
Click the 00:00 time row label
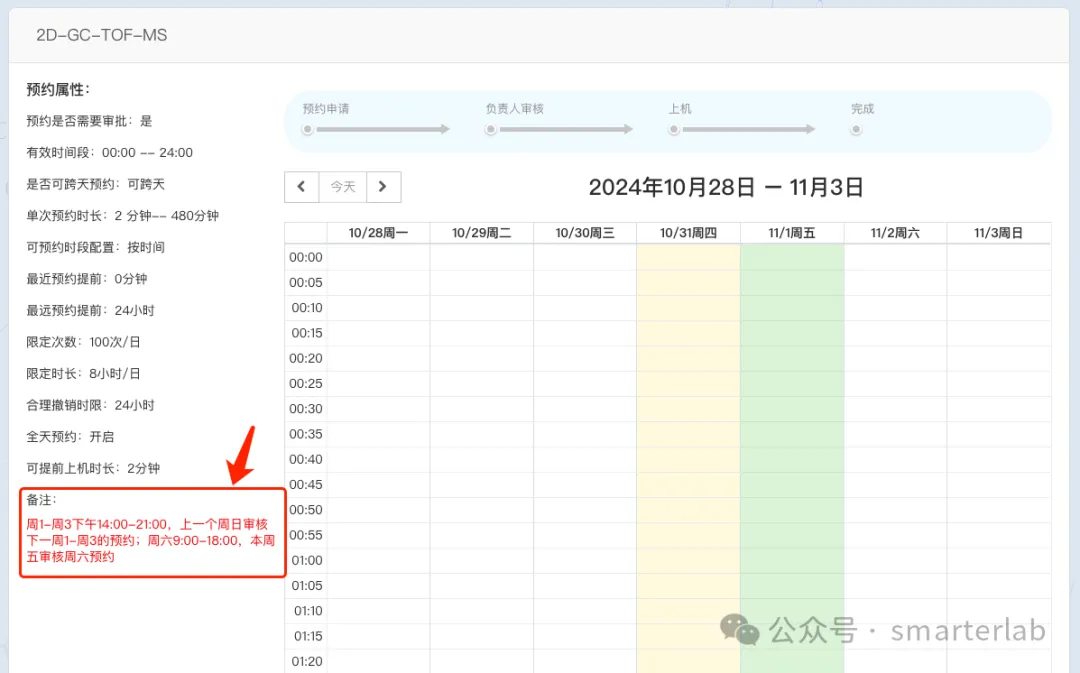pos(306,257)
